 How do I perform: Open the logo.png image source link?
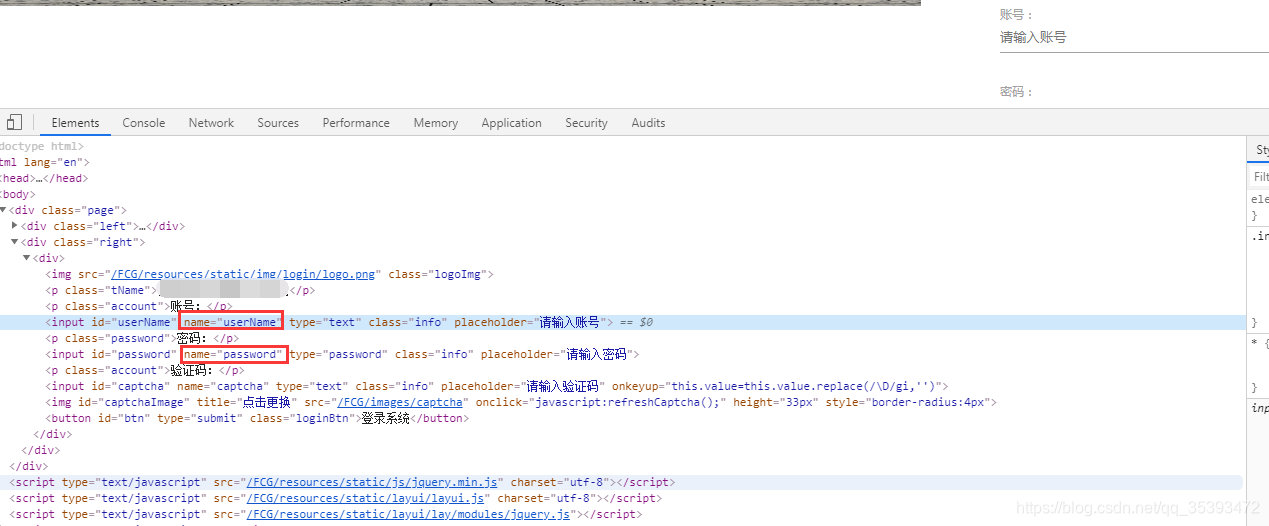(x=243, y=274)
